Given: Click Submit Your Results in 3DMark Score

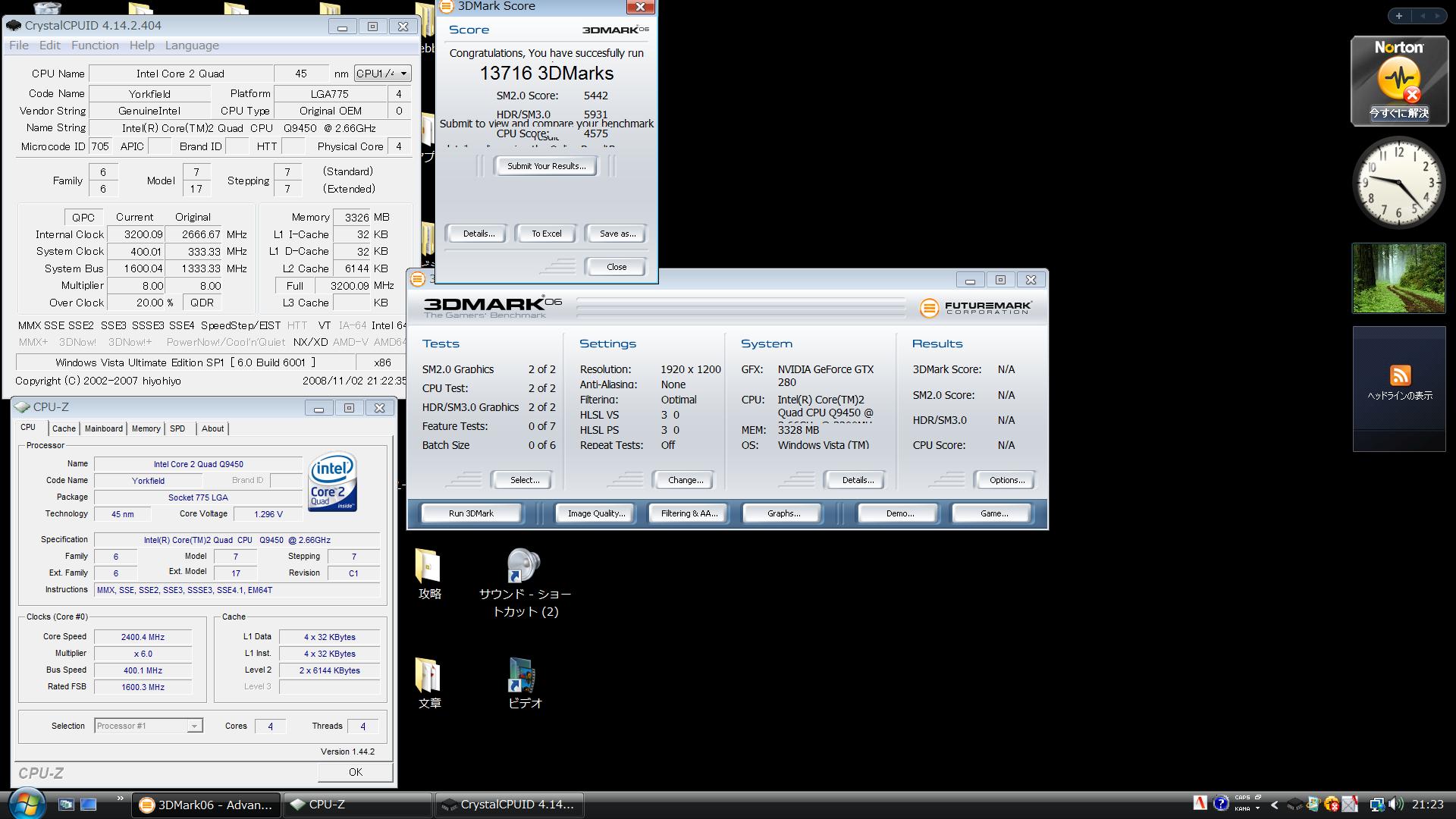Looking at the screenshot, I should tap(546, 166).
